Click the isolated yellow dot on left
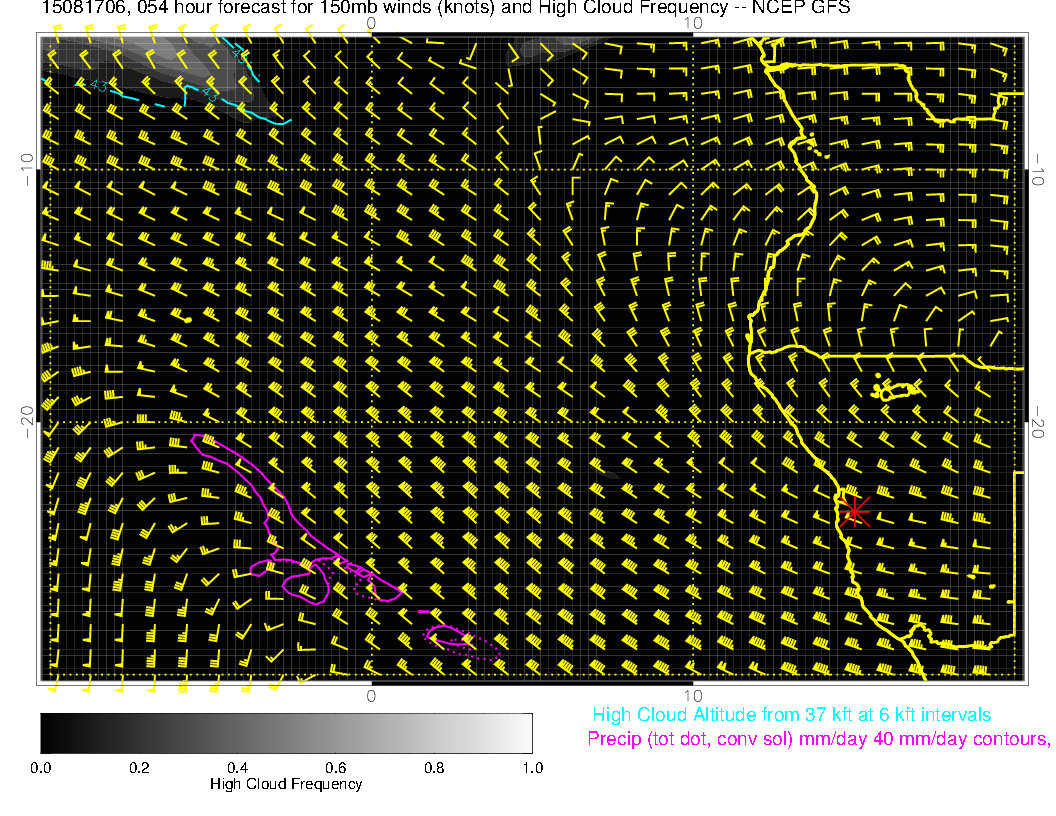 188,318
